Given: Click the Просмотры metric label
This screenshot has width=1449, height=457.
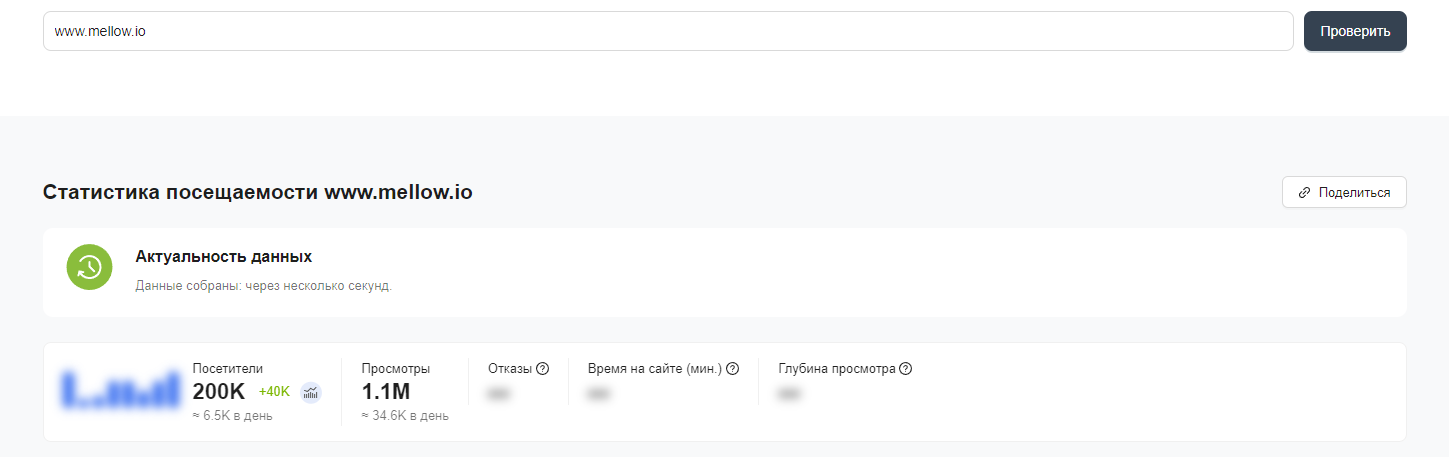Looking at the screenshot, I should (x=396, y=369).
